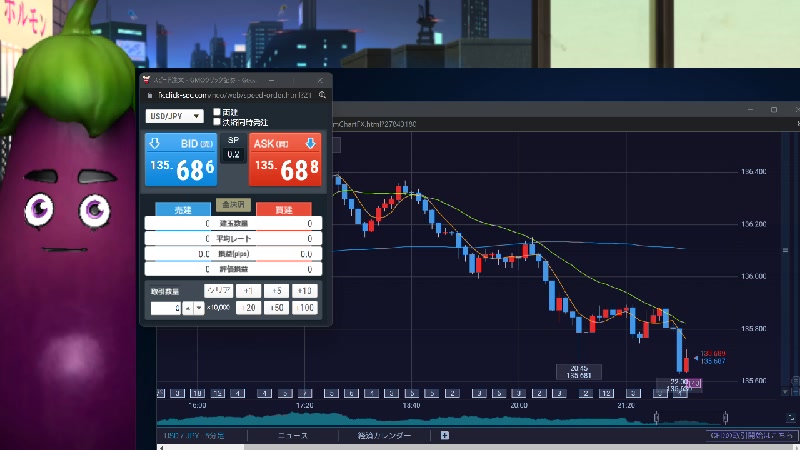Viewport: 800px width, 450px height.
Task: Add +100 to trade quantity
Action: pyautogui.click(x=305, y=308)
